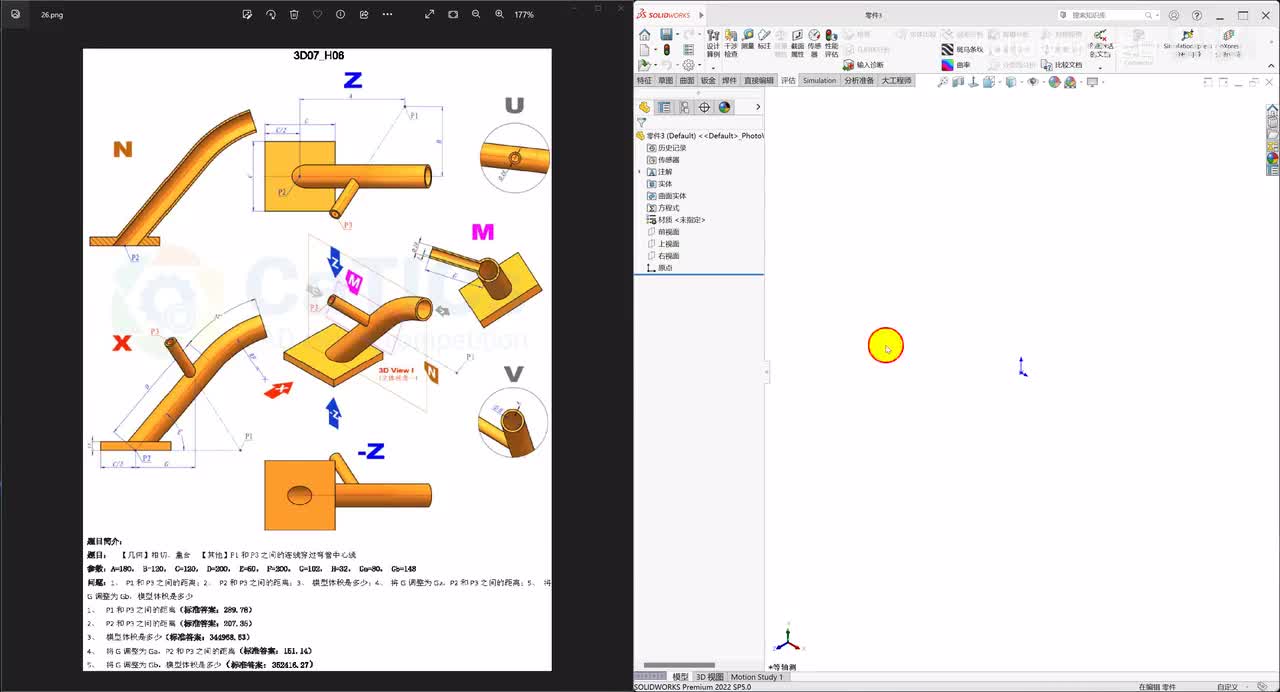Click the Interference Detection (干涉检查) tool
This screenshot has width=1280, height=692.
click(730, 43)
